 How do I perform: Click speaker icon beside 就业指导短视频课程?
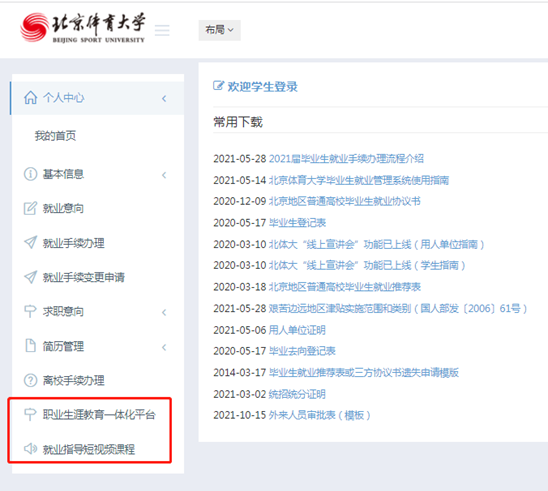[30, 448]
